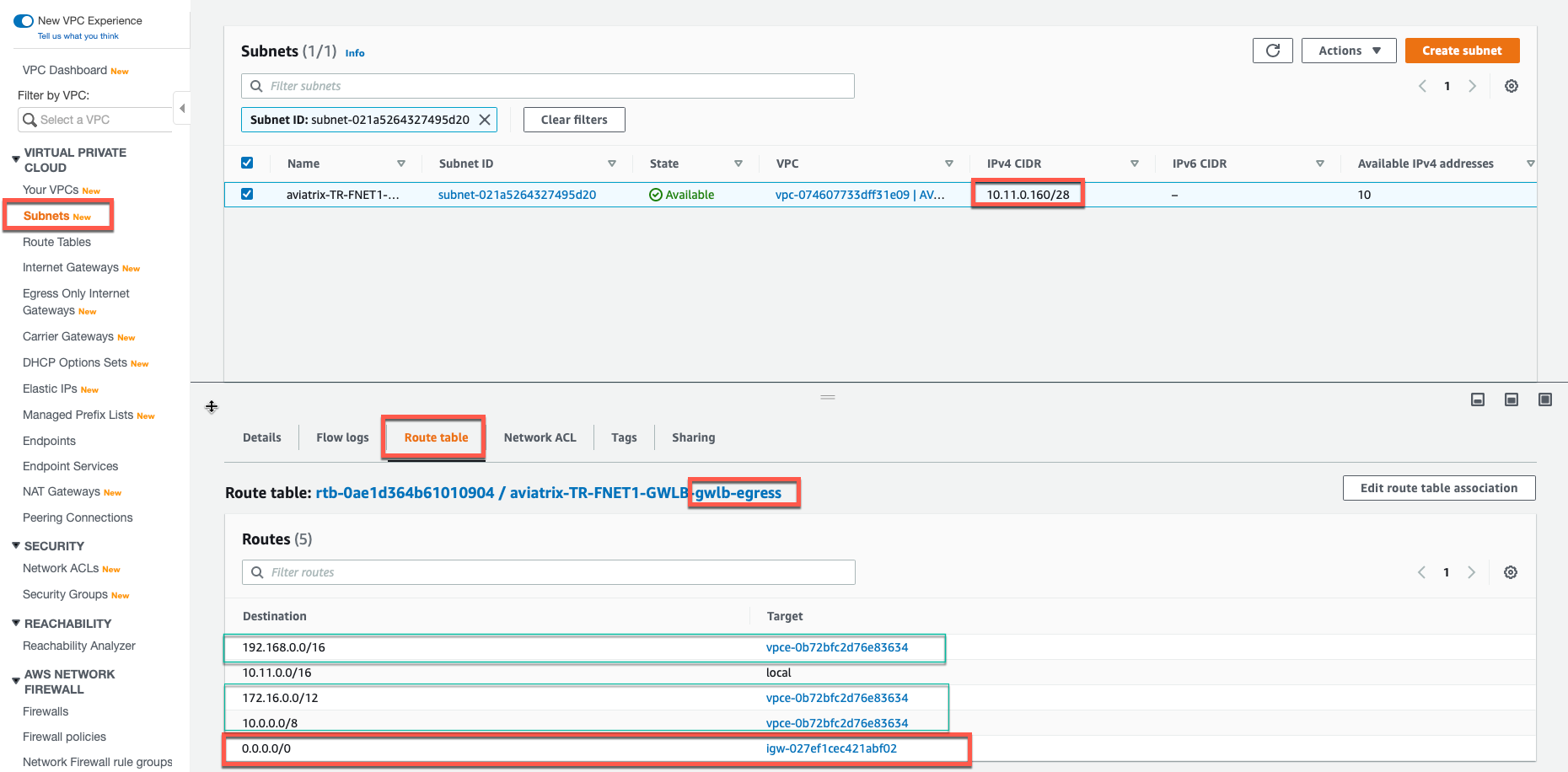1568x772 pixels.
Task: Switch to the Network ACL tab
Action: coord(540,437)
